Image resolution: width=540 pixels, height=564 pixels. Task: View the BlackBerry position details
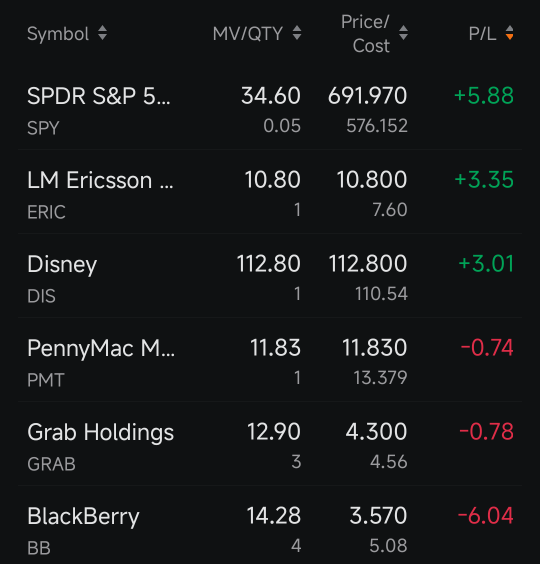tap(270, 526)
